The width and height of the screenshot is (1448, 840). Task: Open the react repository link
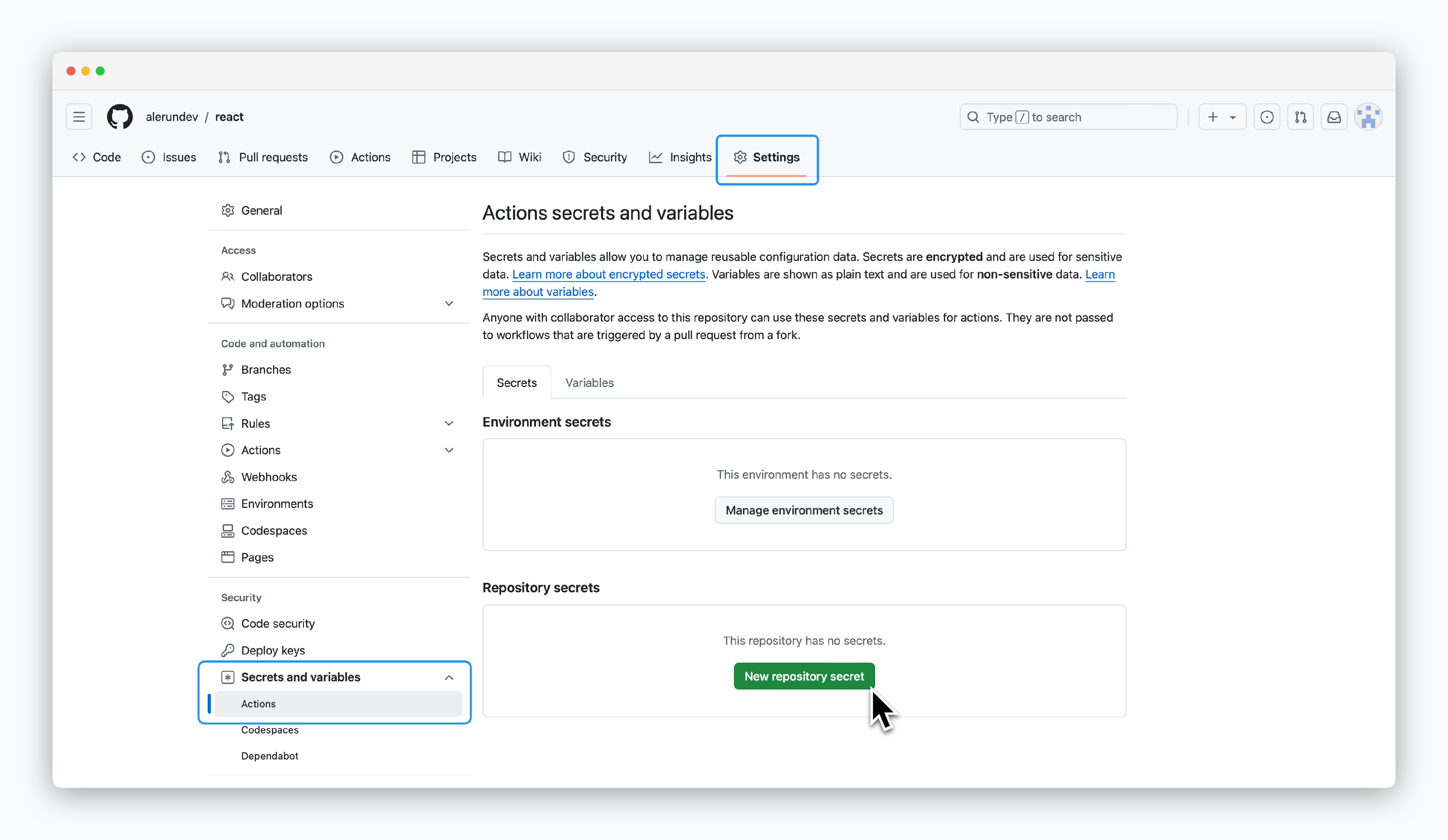[x=229, y=117]
